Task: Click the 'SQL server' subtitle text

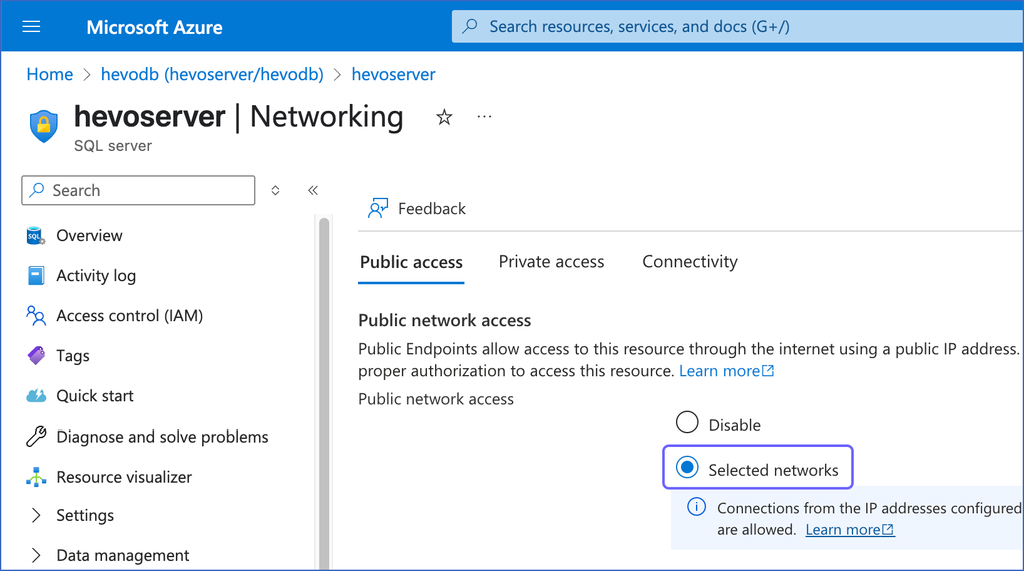Action: [112, 146]
